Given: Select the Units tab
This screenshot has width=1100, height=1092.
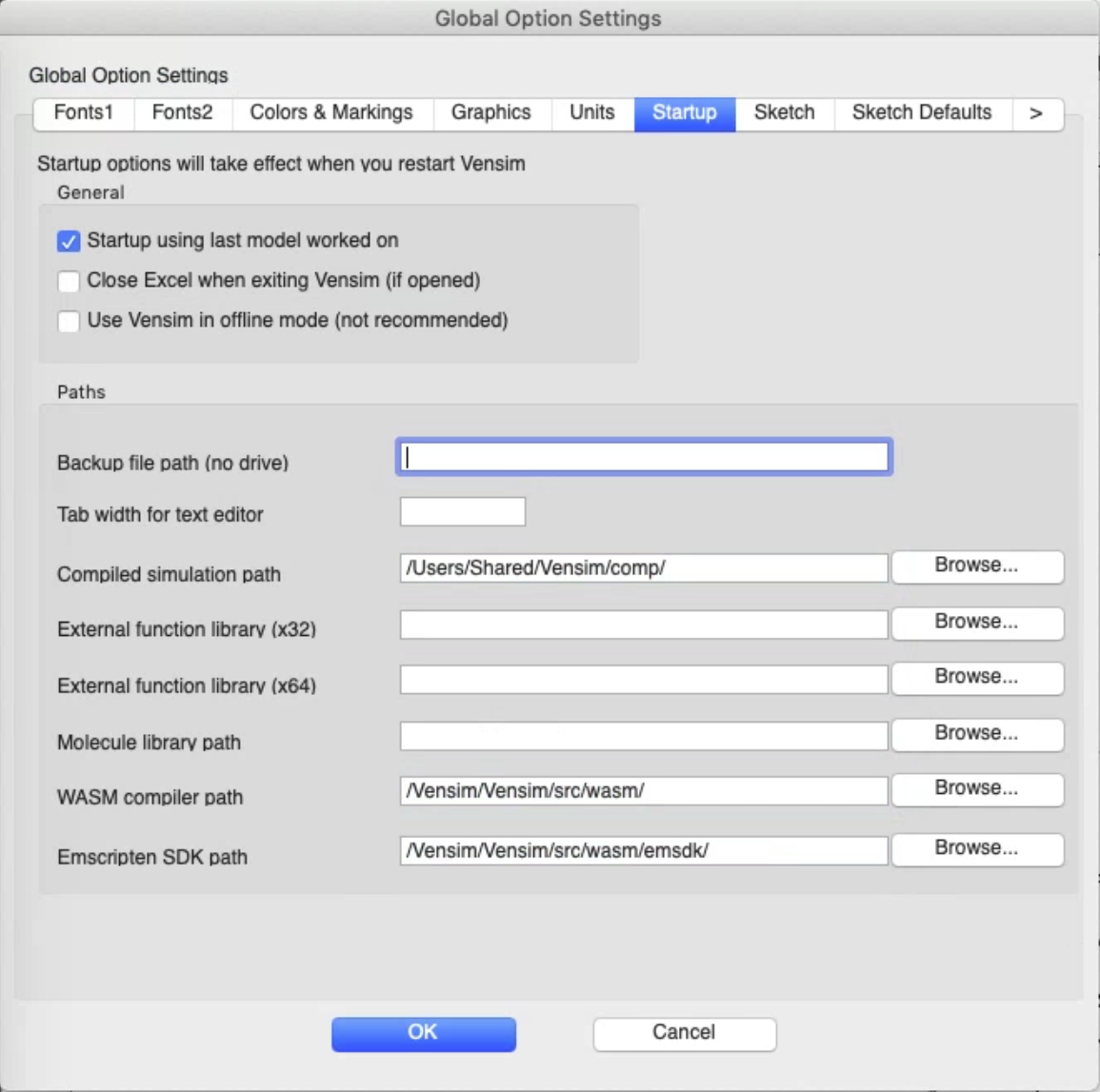Looking at the screenshot, I should click(590, 112).
